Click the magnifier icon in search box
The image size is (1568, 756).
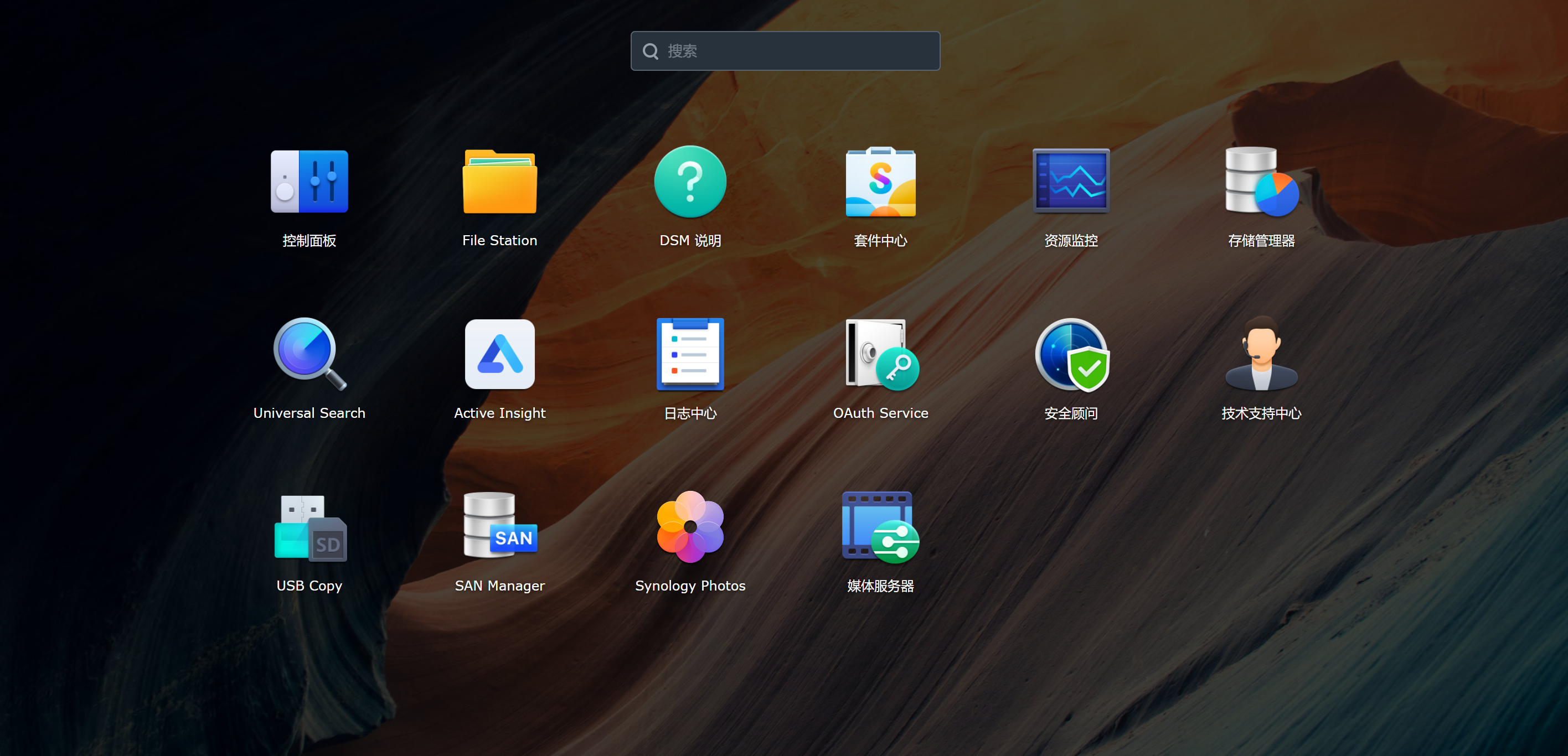[x=650, y=51]
